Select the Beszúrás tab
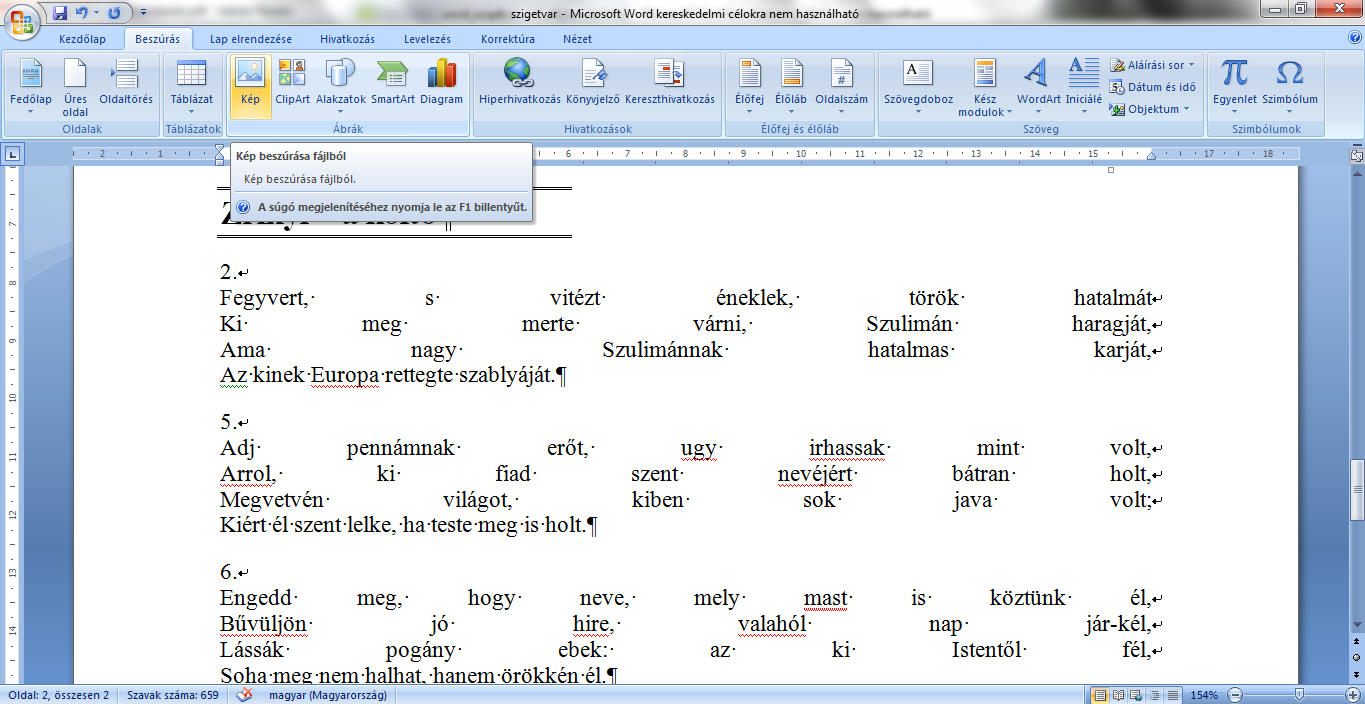This screenshot has height=704, width=1365. point(158,39)
